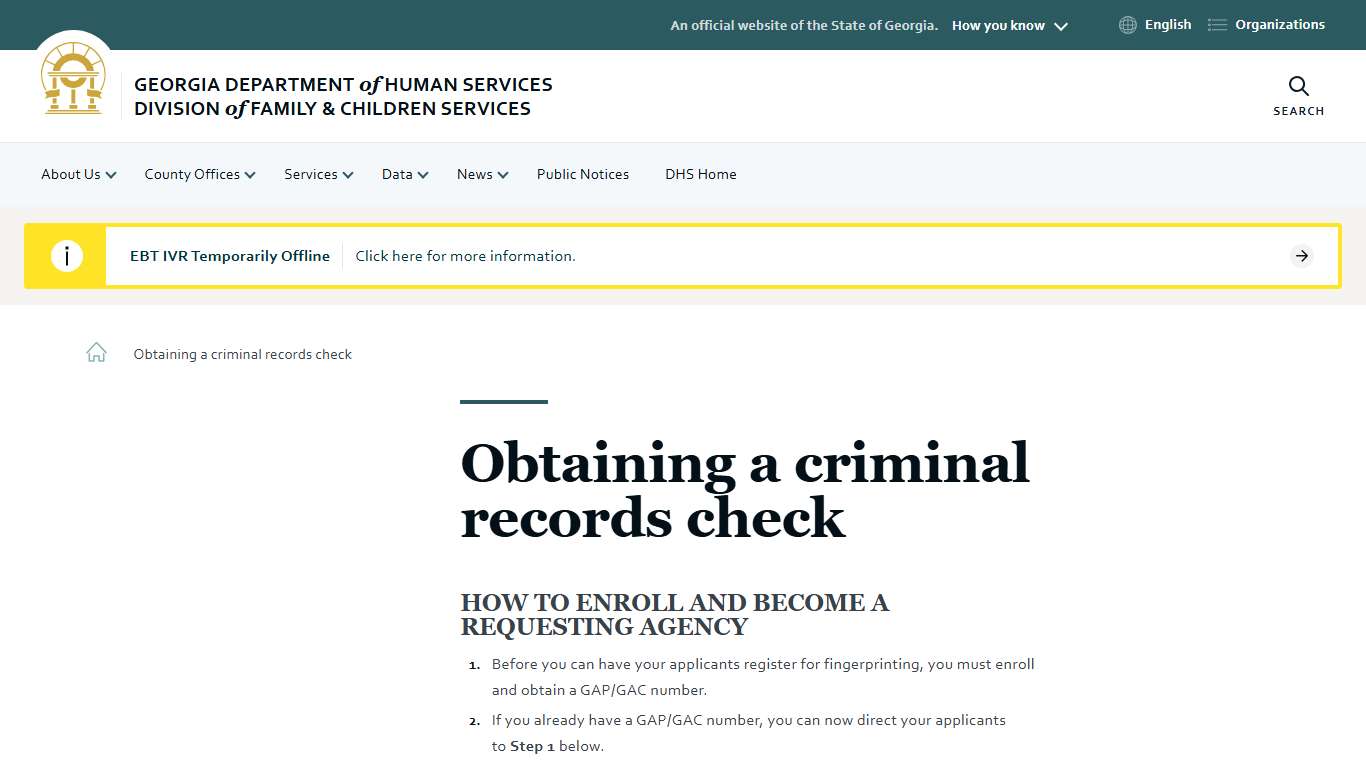The height and width of the screenshot is (768, 1366).
Task: Click the Organizations label
Action: pos(1282,24)
